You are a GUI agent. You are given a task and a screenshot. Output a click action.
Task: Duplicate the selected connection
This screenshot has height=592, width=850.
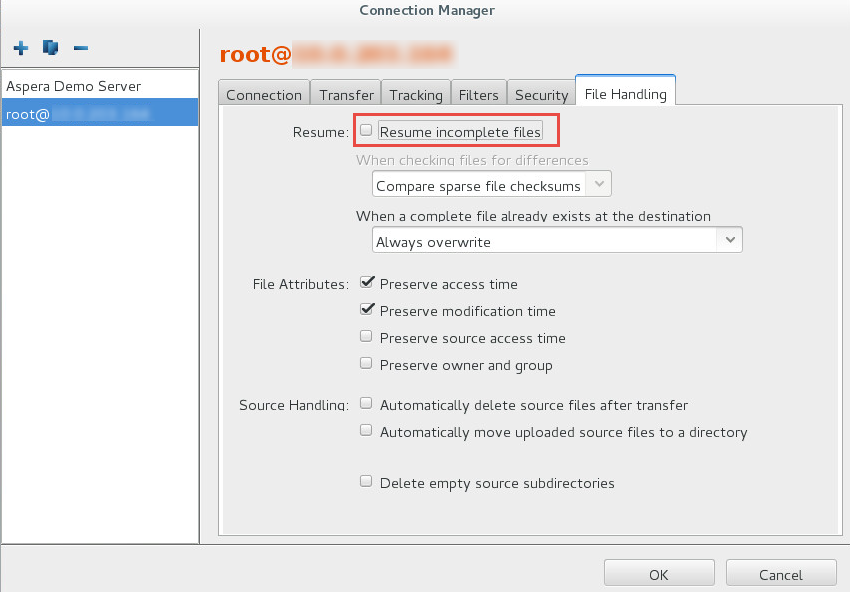(50, 47)
